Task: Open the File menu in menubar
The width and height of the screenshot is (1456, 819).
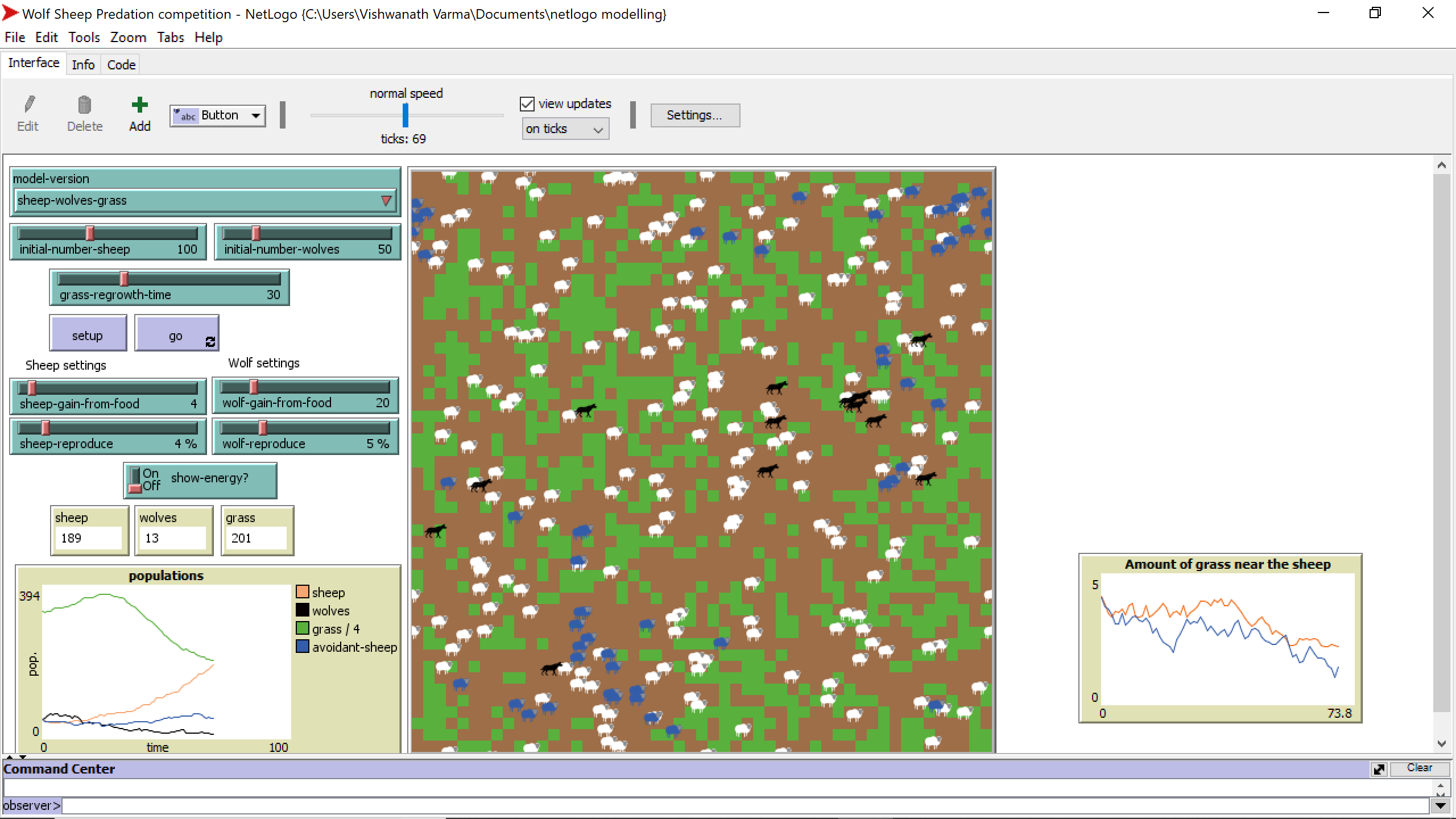Action: [x=15, y=37]
